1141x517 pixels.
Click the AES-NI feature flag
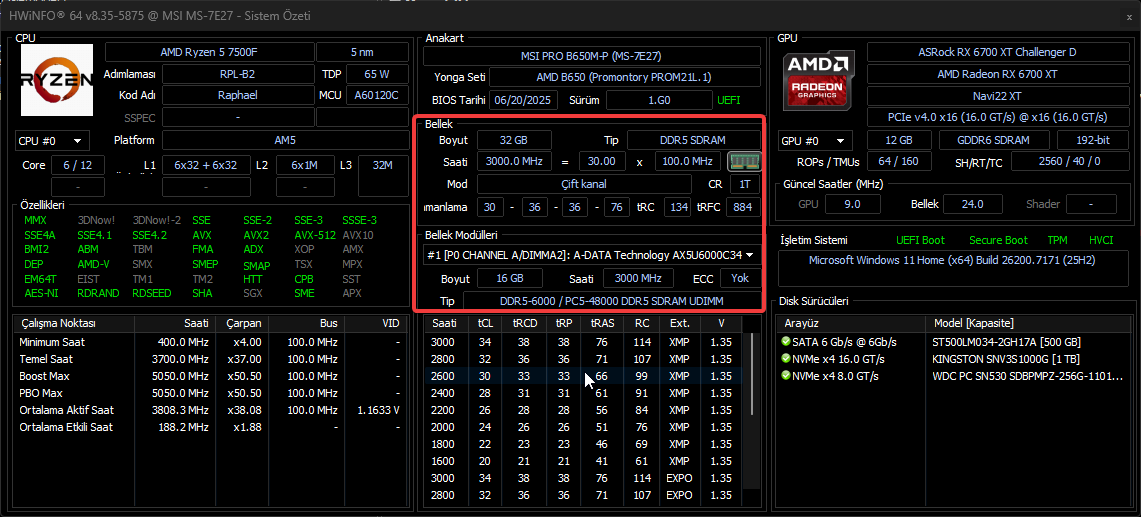[x=39, y=293]
